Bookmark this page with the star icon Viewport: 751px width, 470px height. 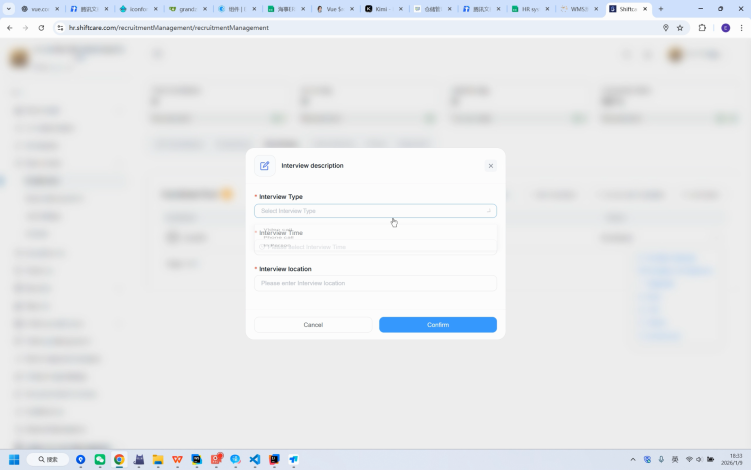point(681,28)
